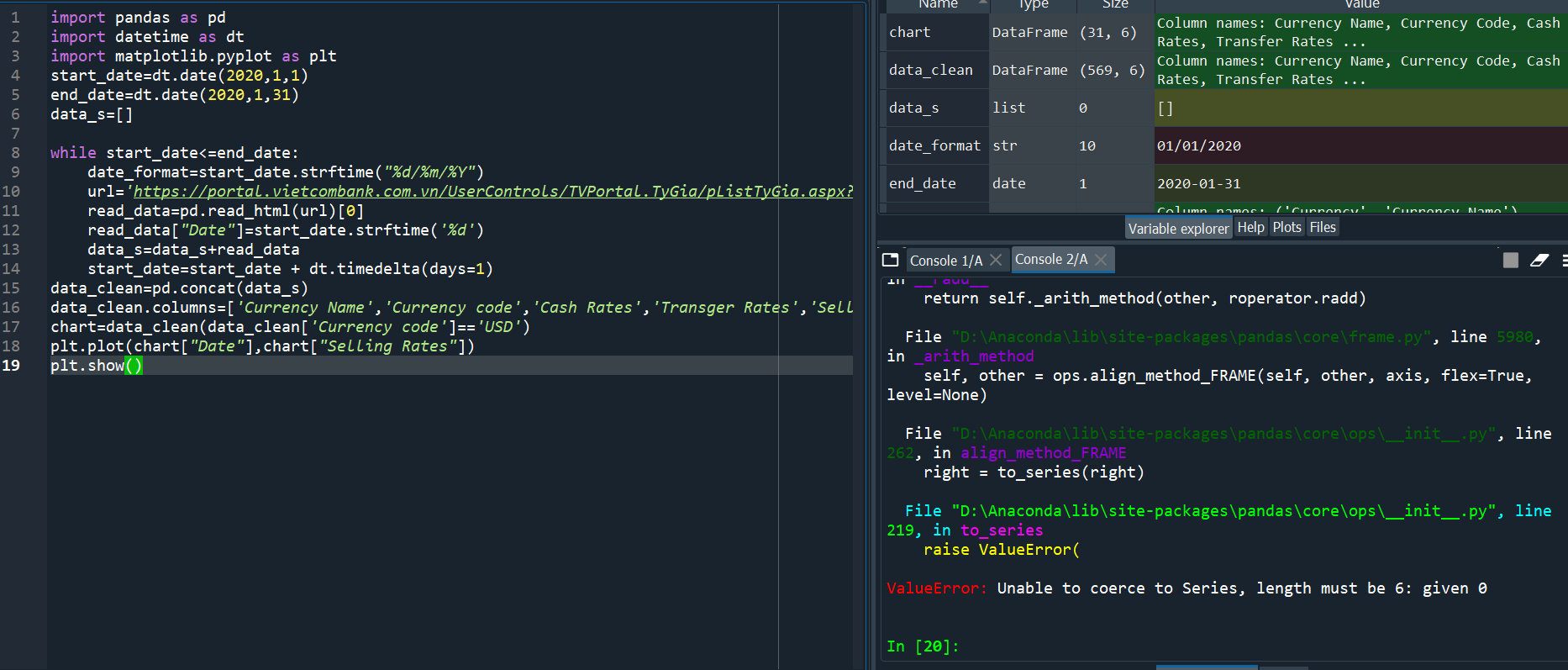Click the while start_date<=end_date line

coord(174,153)
